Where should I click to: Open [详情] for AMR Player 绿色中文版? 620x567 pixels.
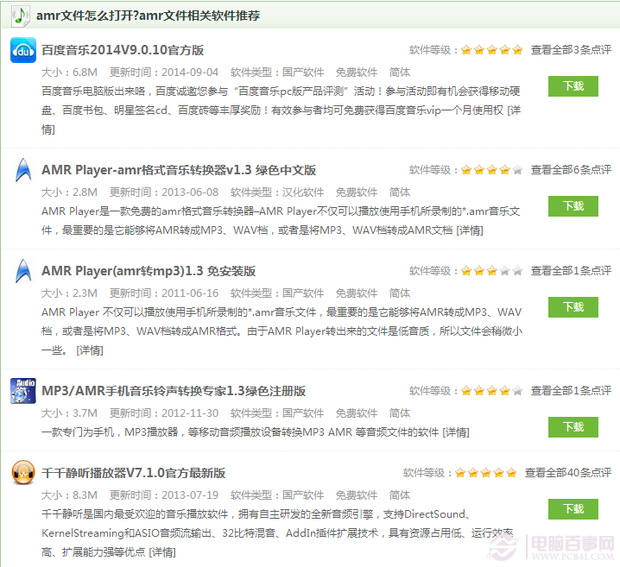[470, 230]
